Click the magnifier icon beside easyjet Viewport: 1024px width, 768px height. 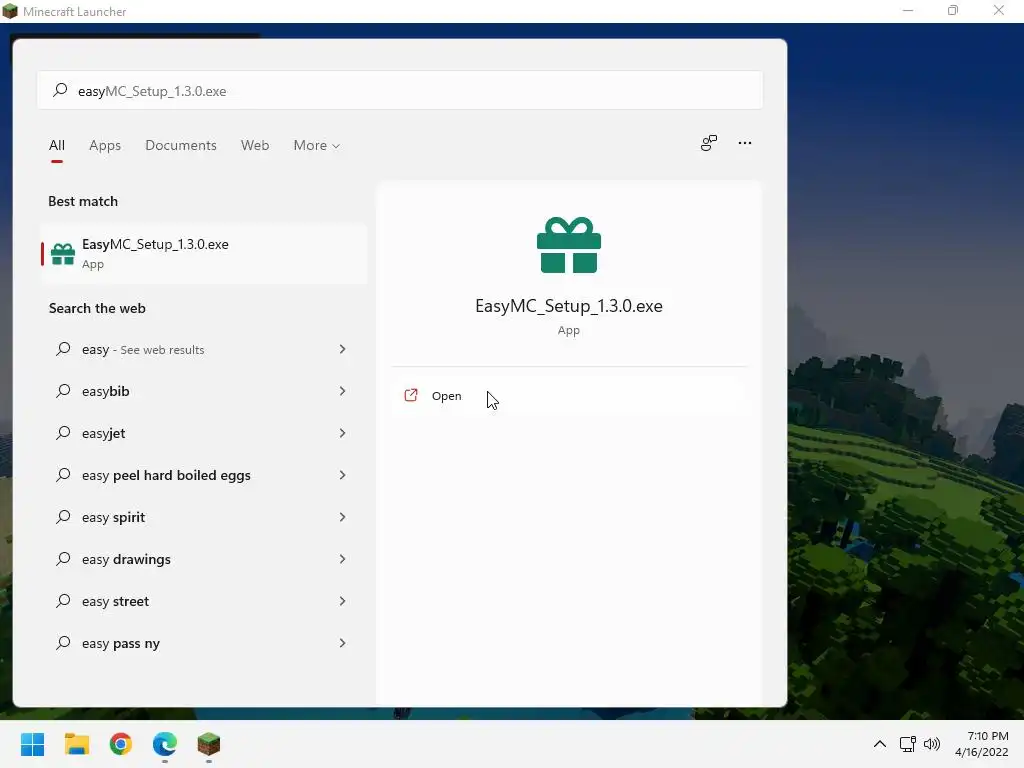click(x=63, y=432)
